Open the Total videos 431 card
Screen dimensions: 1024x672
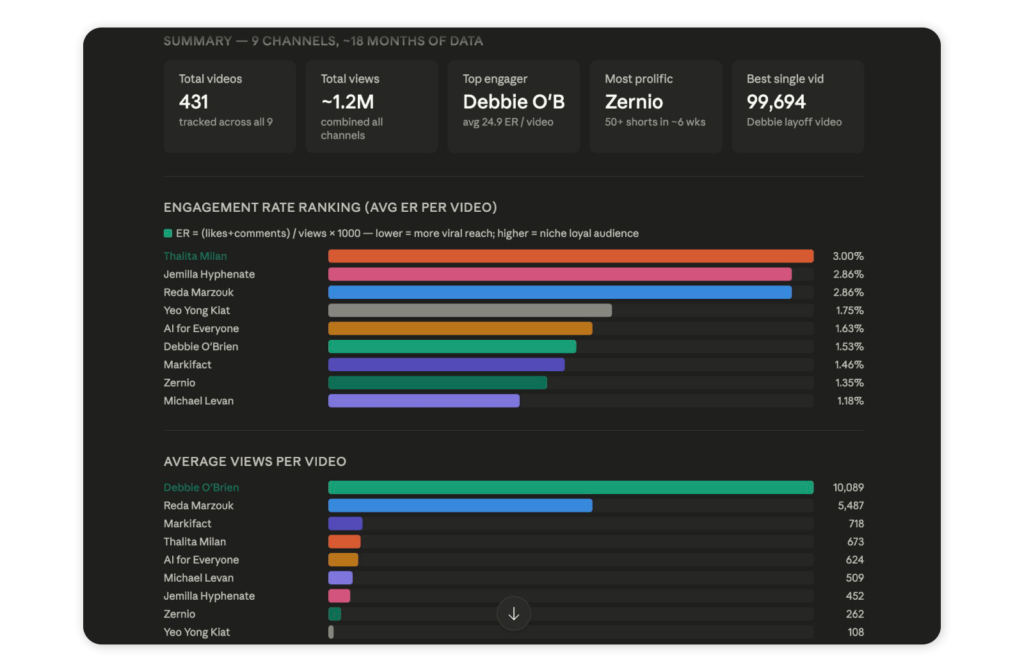(x=229, y=106)
